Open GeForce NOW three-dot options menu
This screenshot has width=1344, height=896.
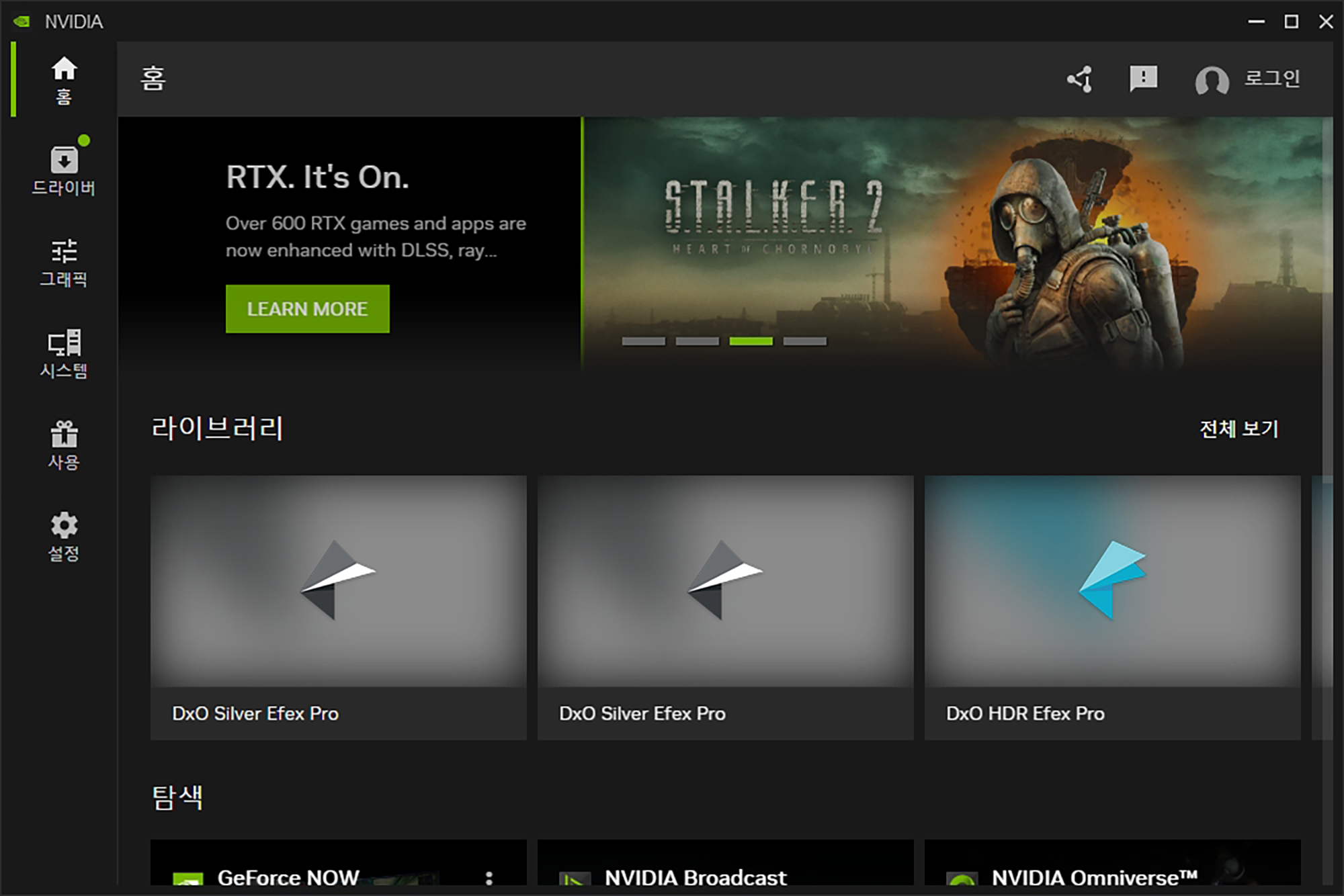click(489, 877)
